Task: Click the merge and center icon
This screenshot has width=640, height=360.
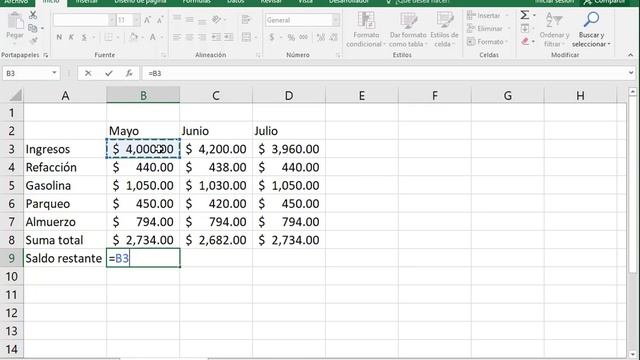Action: click(246, 38)
